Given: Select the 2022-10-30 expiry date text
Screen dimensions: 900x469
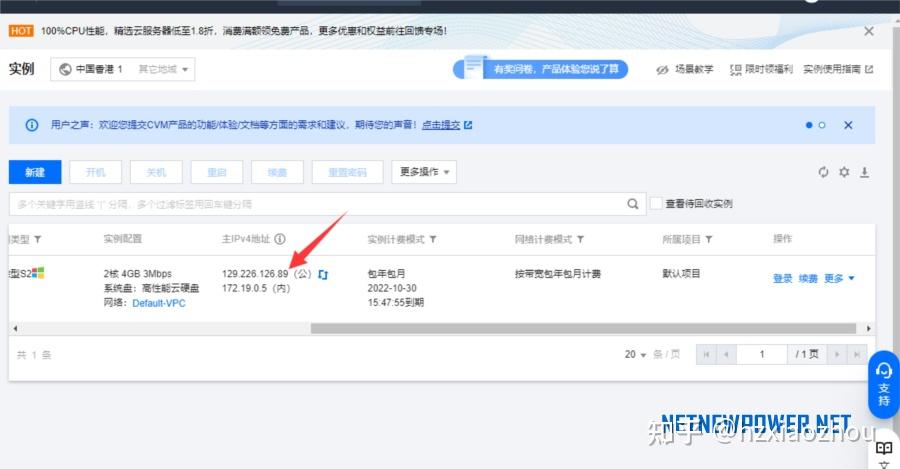Looking at the screenshot, I should [392, 288].
